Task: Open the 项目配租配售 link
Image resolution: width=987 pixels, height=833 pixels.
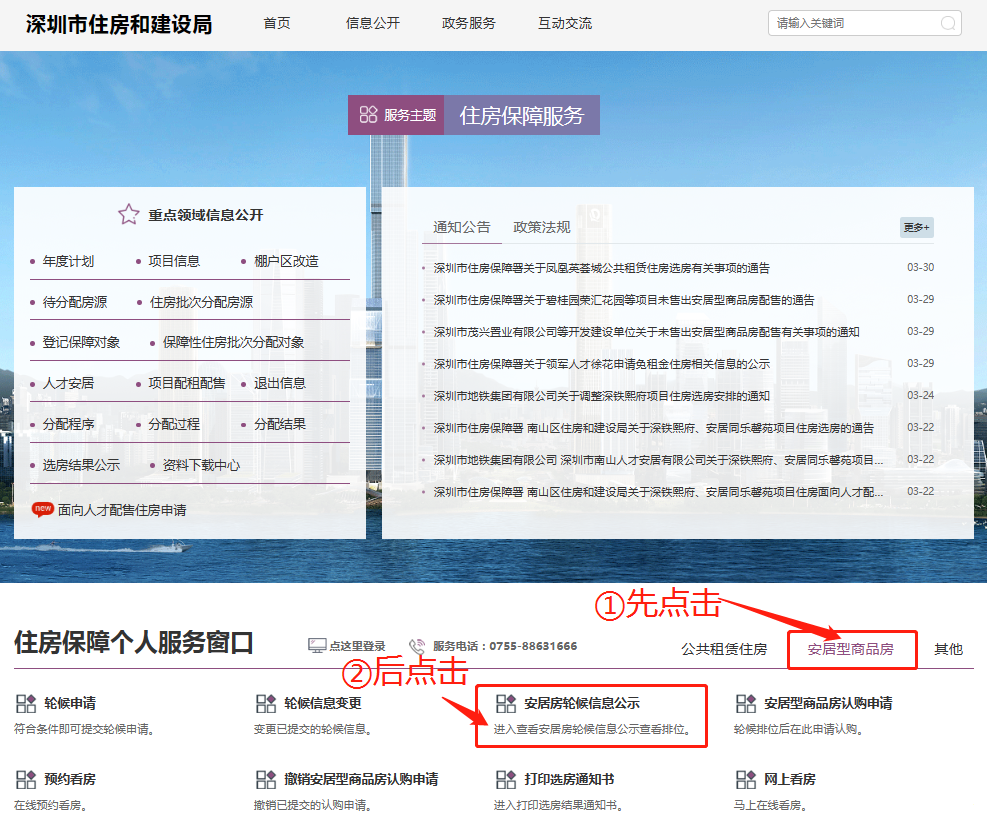Action: click(187, 383)
